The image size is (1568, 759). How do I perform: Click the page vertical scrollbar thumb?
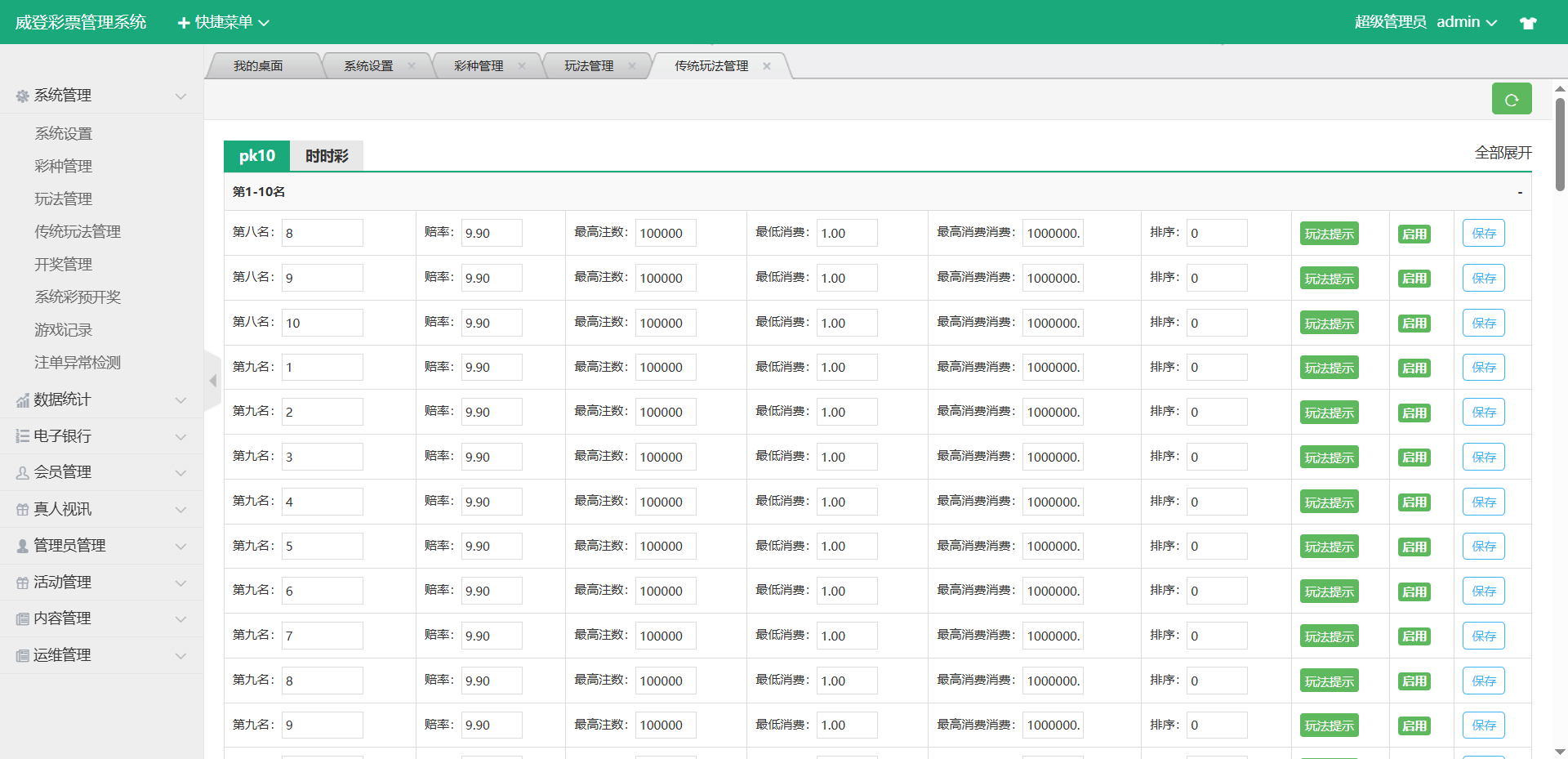tap(1560, 144)
